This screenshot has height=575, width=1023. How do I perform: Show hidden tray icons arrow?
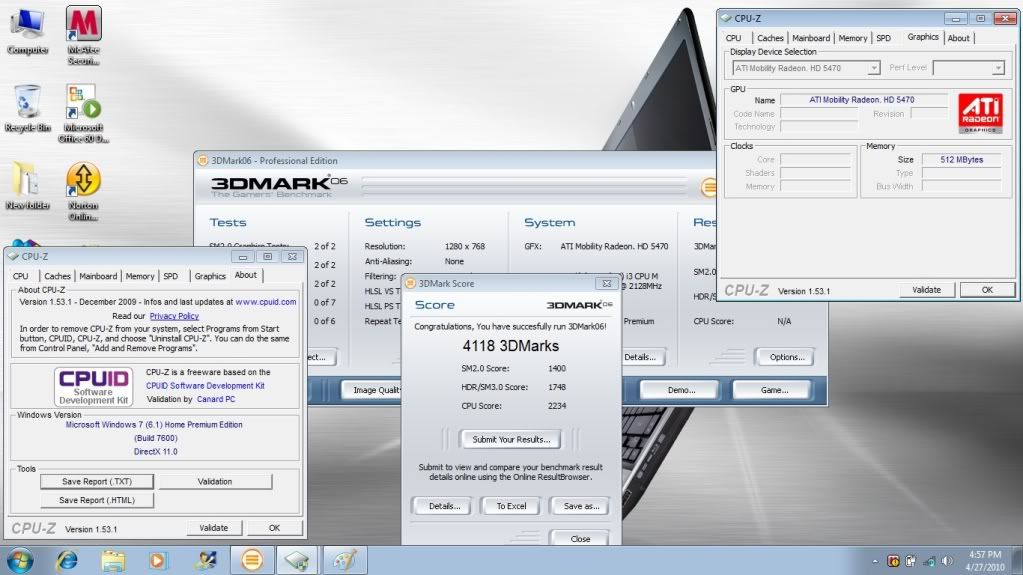pos(875,561)
